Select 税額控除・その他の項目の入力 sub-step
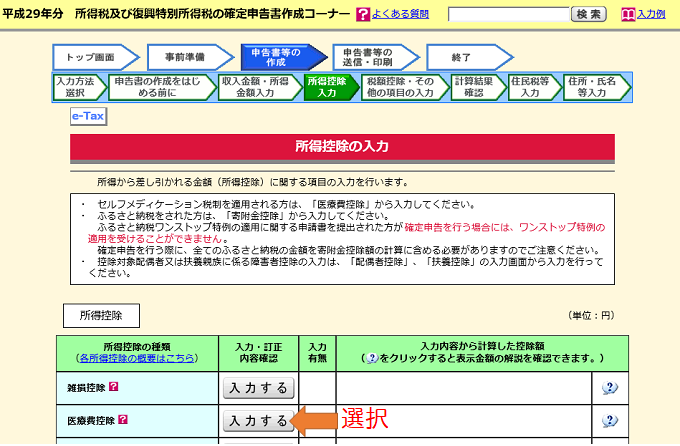The width and height of the screenshot is (680, 446). [405, 87]
